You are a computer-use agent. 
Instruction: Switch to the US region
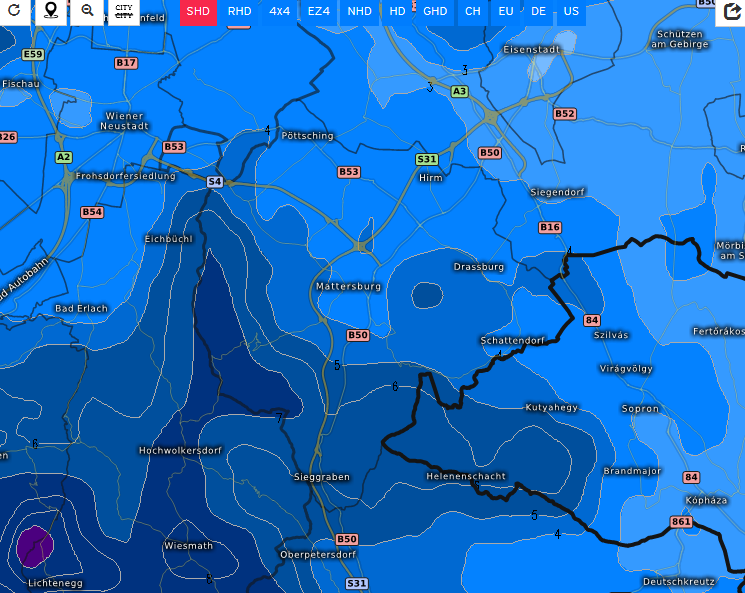pyautogui.click(x=571, y=12)
